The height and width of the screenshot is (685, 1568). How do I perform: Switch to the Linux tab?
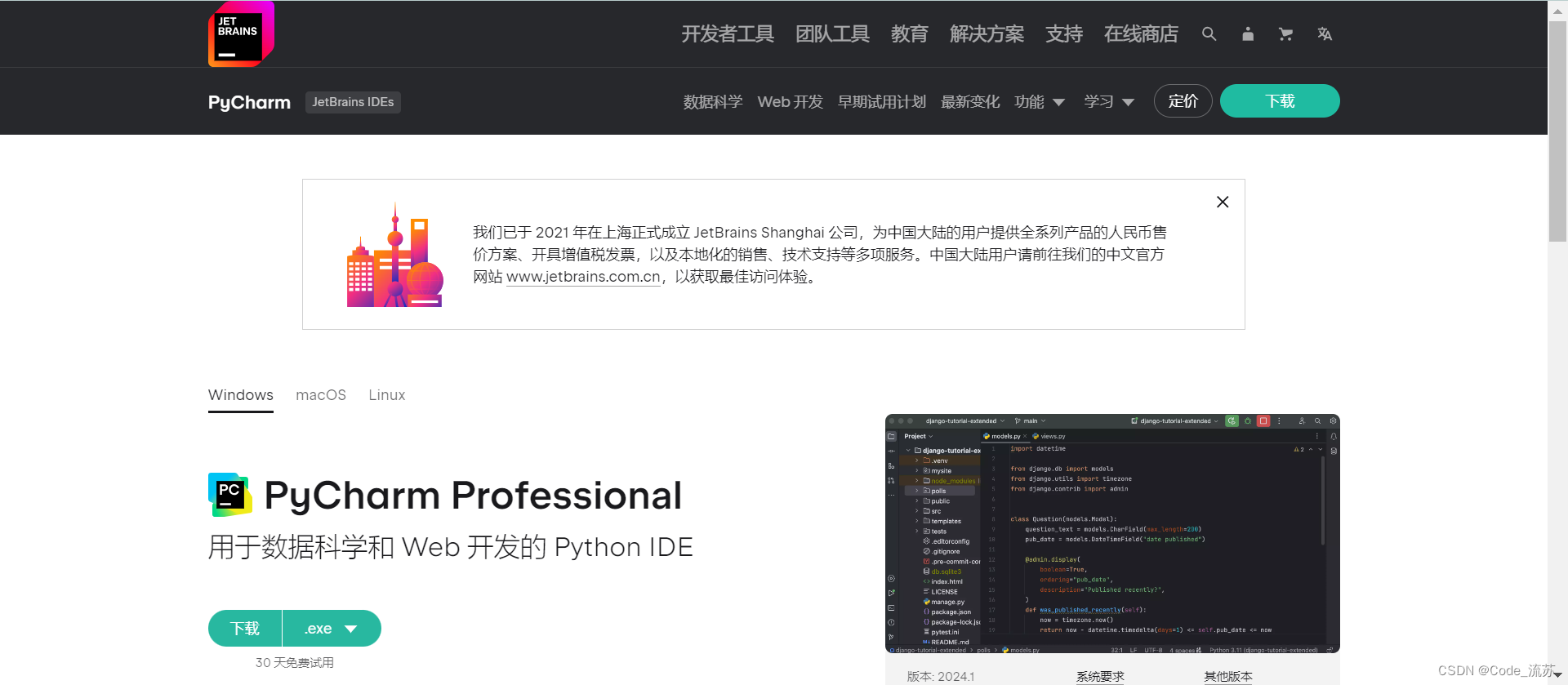pyautogui.click(x=386, y=395)
